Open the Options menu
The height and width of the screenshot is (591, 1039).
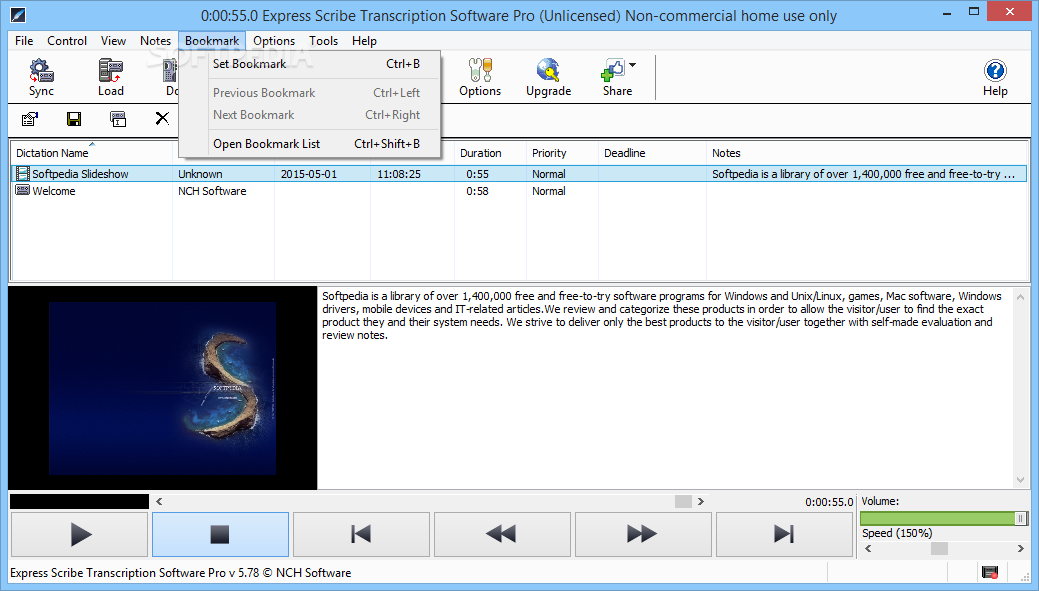coord(274,41)
